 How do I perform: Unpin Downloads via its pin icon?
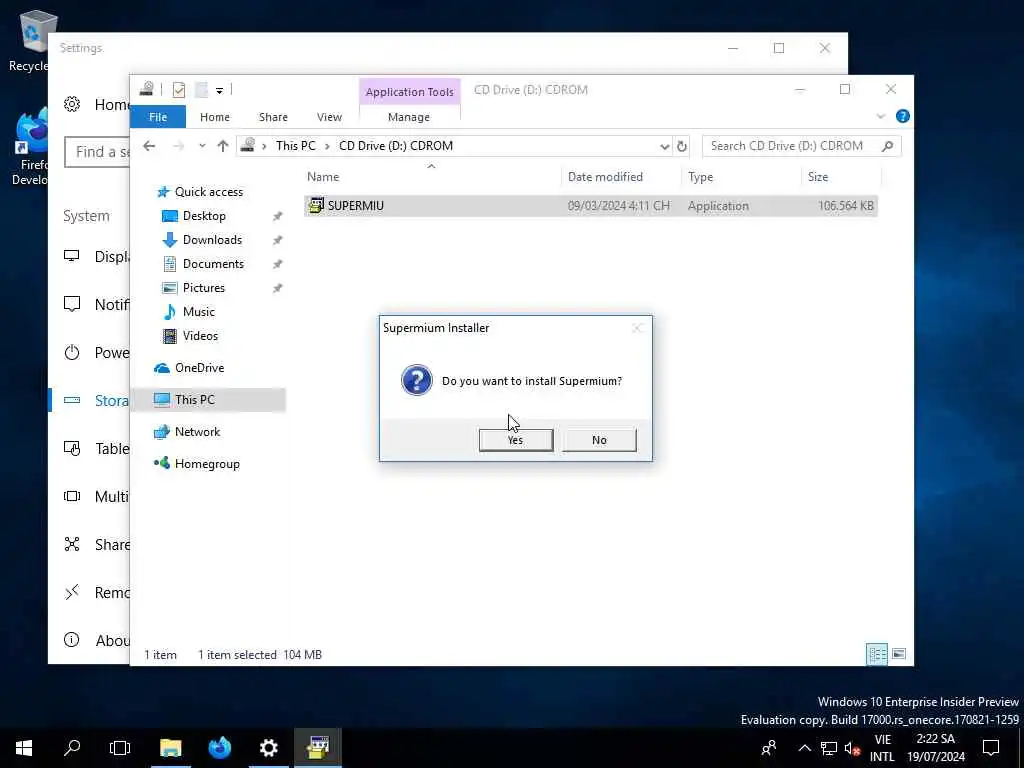(278, 240)
